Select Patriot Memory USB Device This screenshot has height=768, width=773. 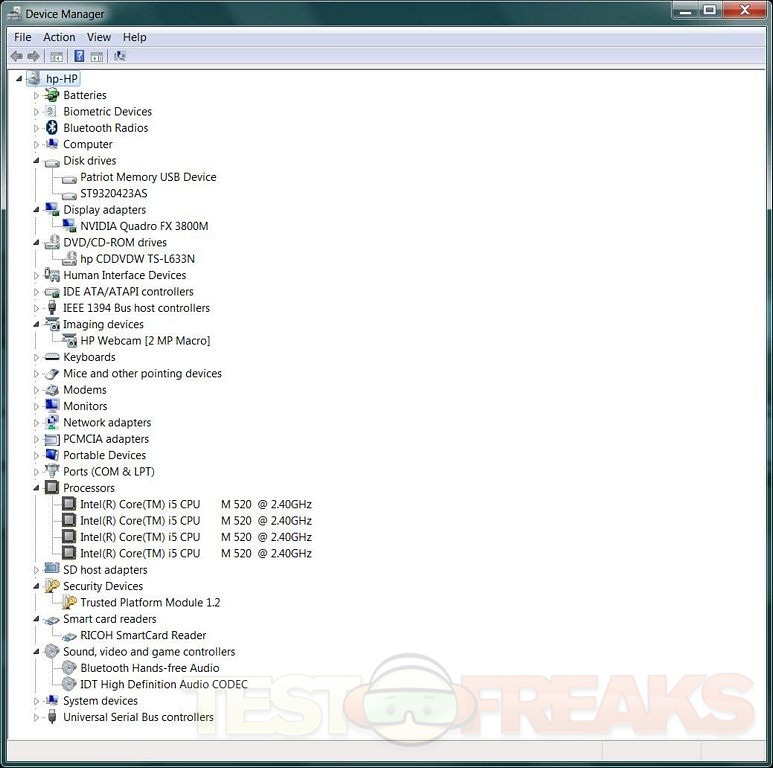point(148,177)
